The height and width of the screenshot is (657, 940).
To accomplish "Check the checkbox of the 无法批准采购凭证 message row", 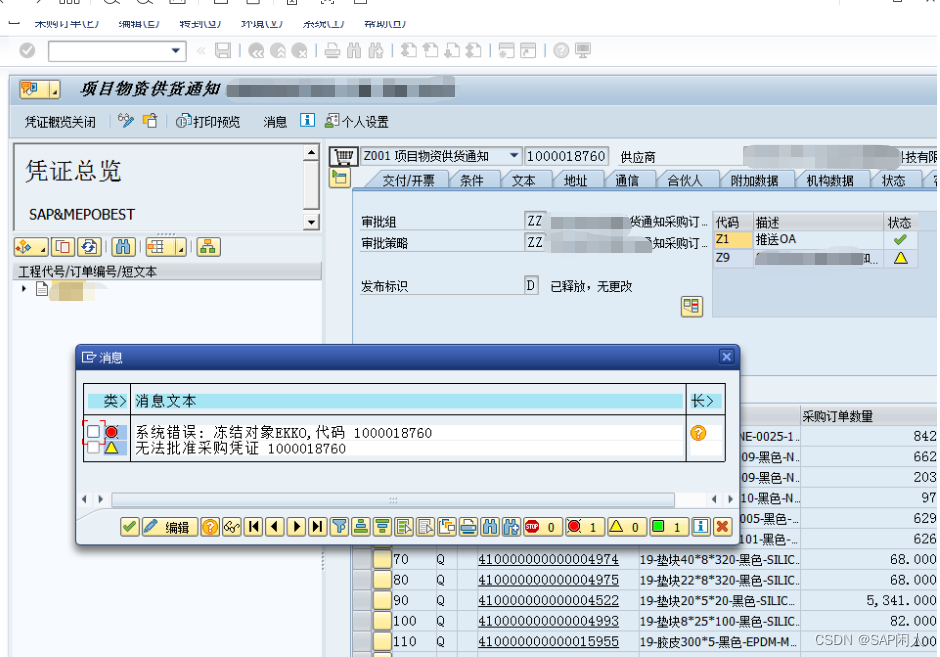I will (94, 448).
